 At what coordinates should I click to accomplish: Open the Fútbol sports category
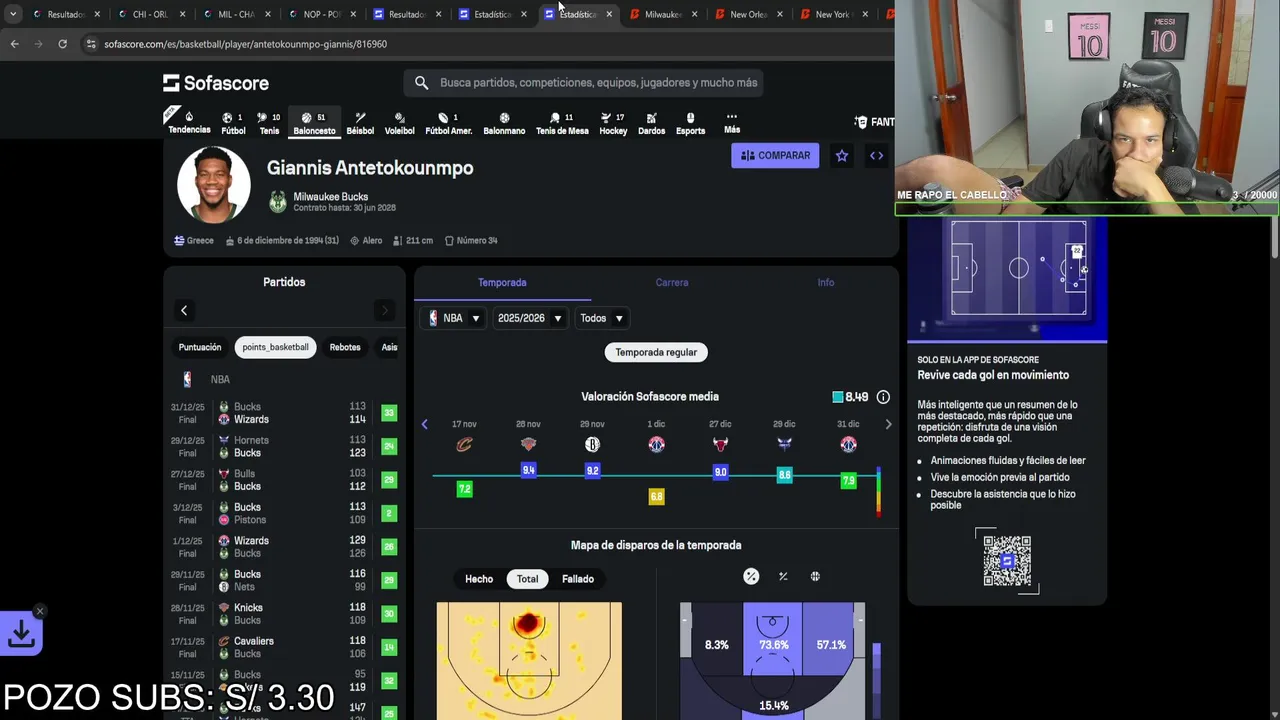pyautogui.click(x=233, y=123)
